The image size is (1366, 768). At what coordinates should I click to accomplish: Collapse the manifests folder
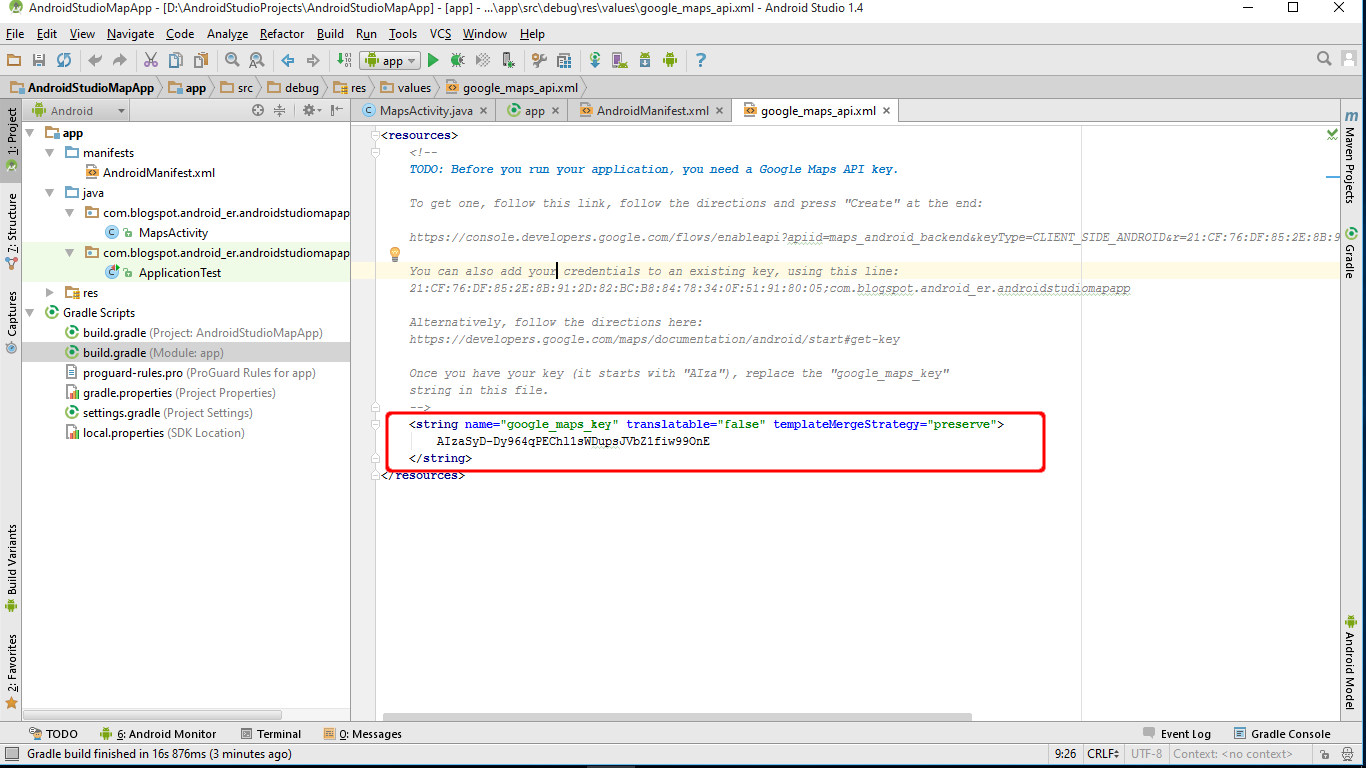coord(47,152)
